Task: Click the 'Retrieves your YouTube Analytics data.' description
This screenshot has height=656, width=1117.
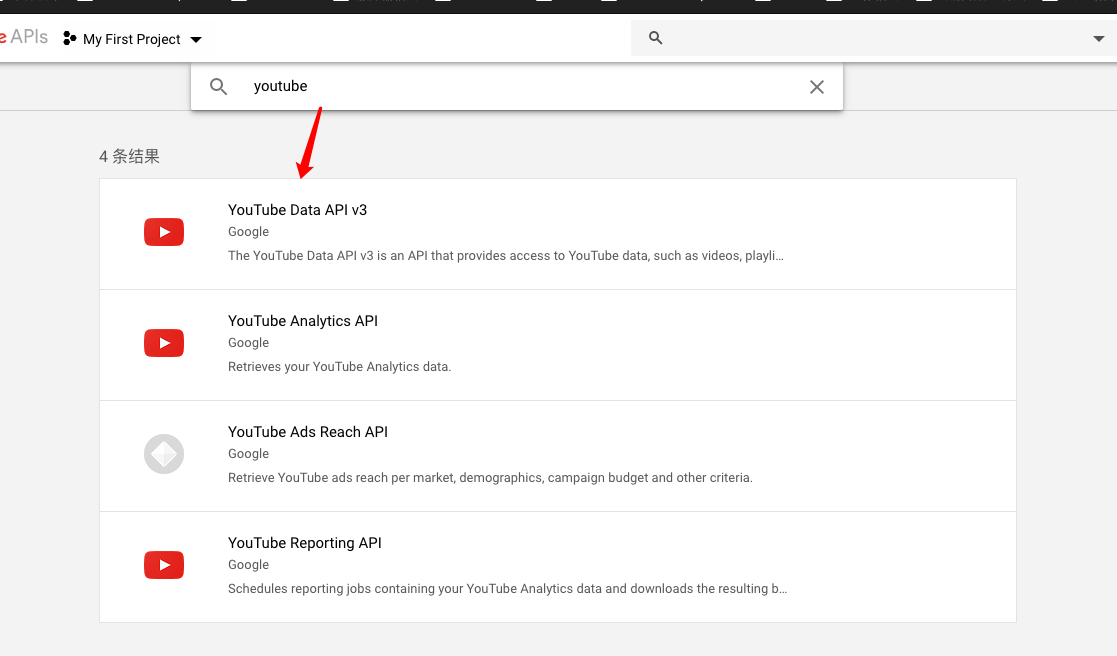Action: point(340,367)
